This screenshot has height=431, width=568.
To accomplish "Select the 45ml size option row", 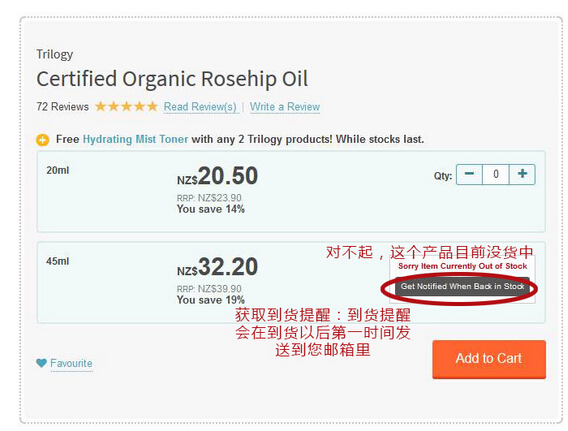I will 291,283.
